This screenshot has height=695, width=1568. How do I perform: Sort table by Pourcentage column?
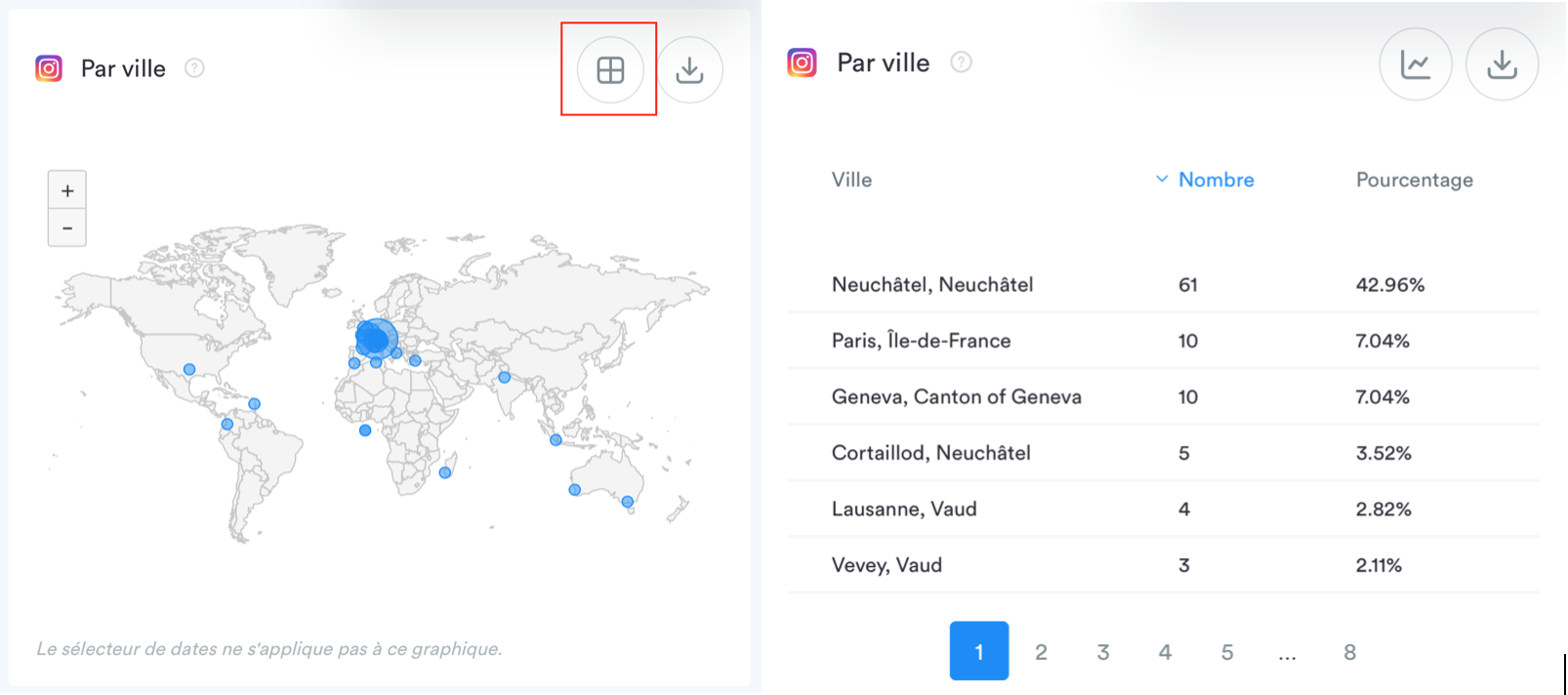(1414, 180)
